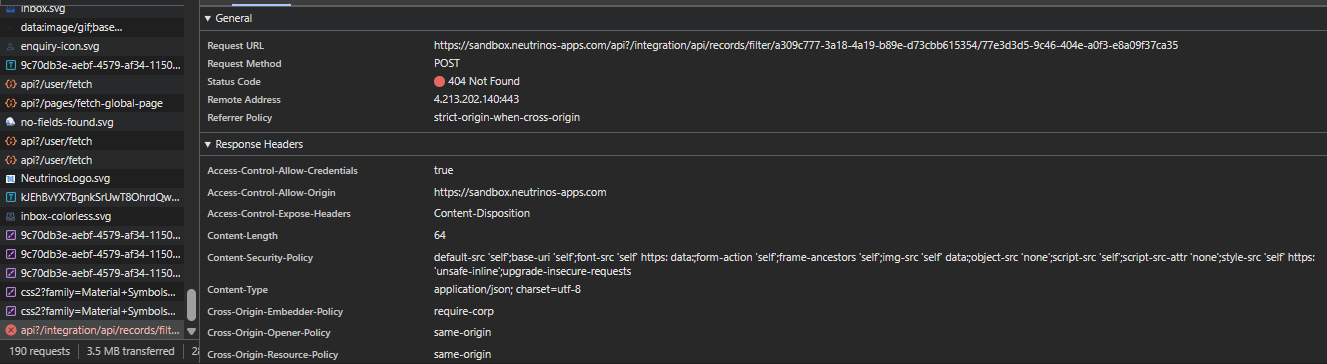1327x364 pixels.
Task: Select the api?/integration/api/records/filter request
Action: tap(92, 330)
